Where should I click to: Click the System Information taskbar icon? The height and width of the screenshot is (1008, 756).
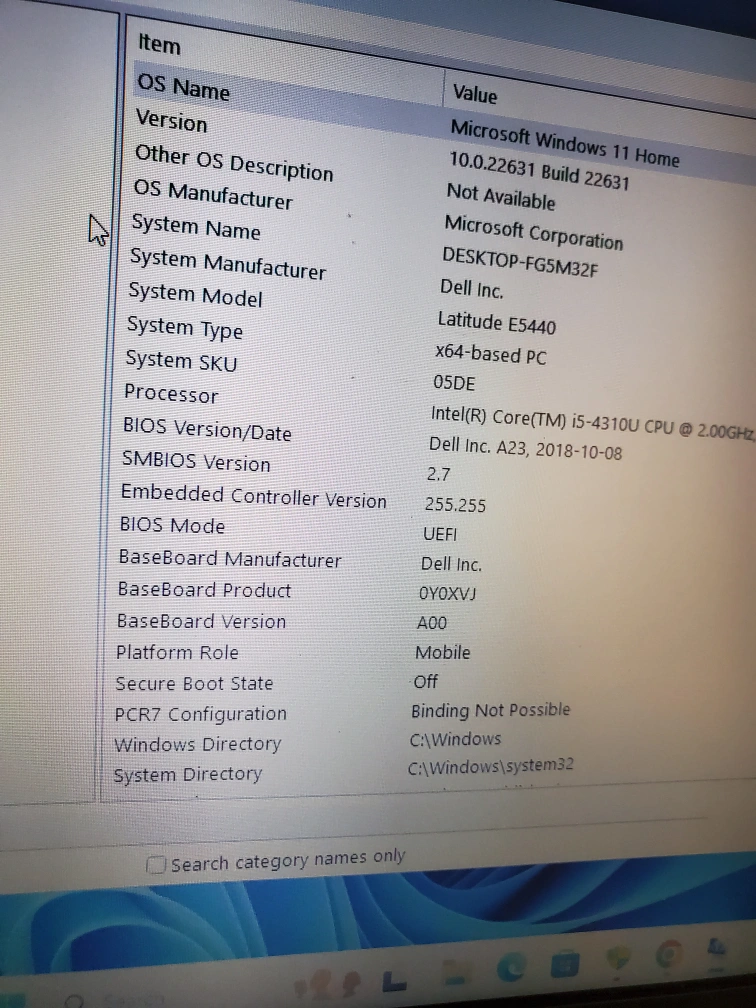click(715, 950)
